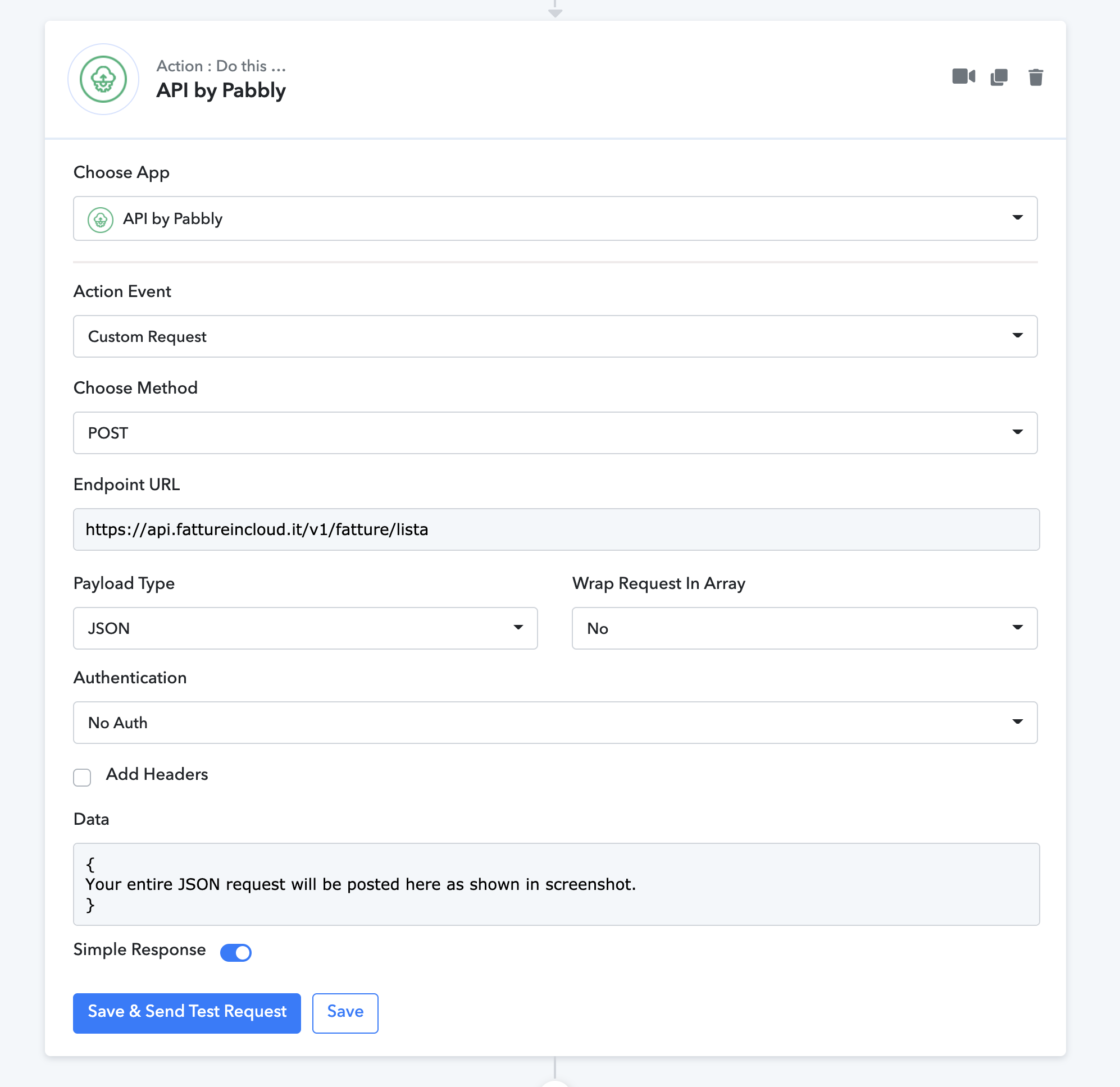Click the Payload Type label

tap(124, 583)
